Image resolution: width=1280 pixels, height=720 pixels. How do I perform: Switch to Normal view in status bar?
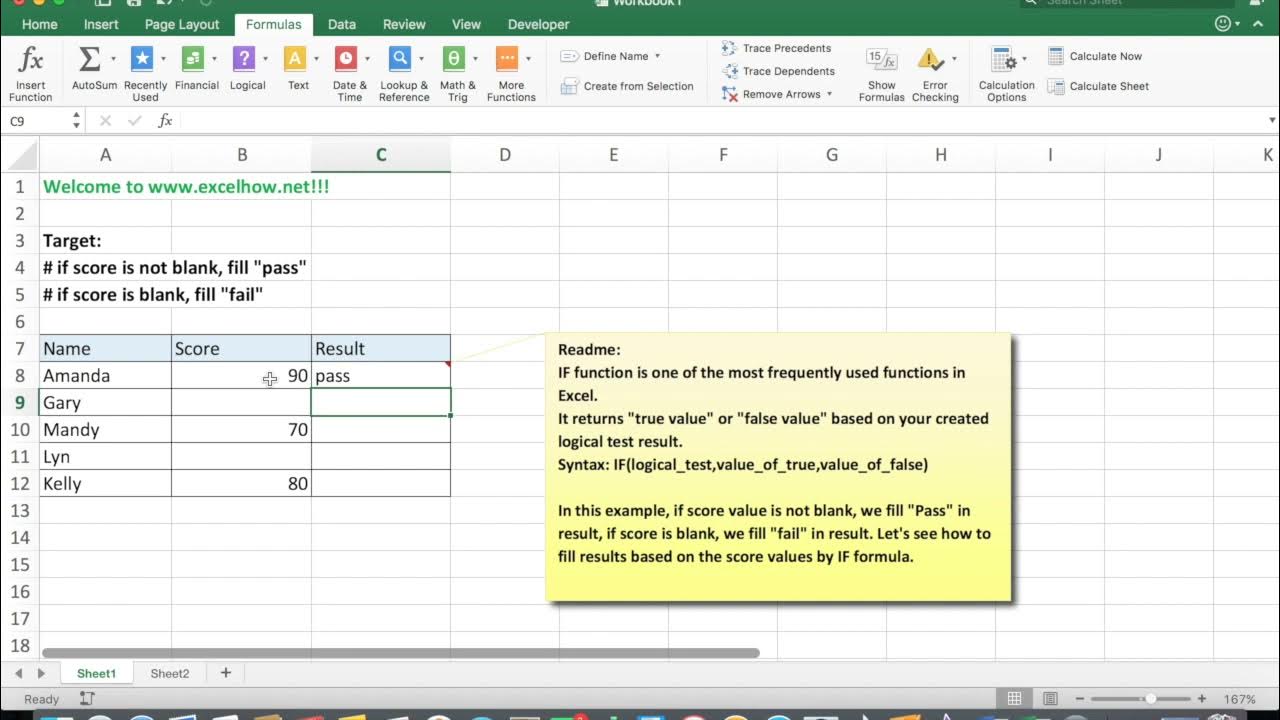1014,699
